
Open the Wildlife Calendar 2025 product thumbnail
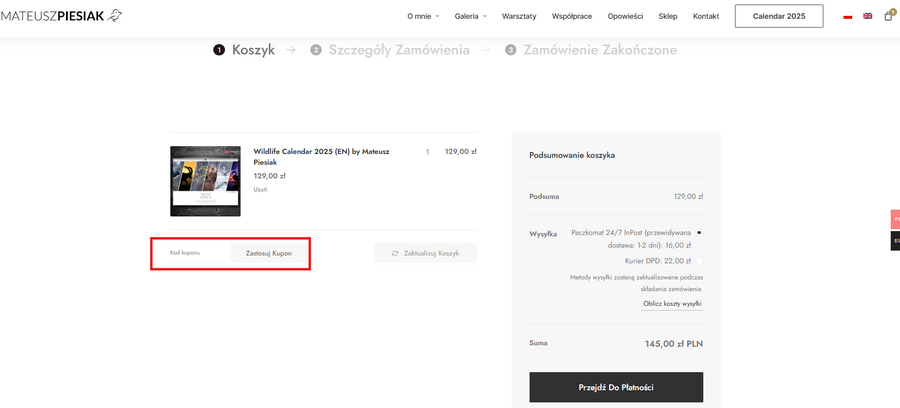(x=205, y=181)
